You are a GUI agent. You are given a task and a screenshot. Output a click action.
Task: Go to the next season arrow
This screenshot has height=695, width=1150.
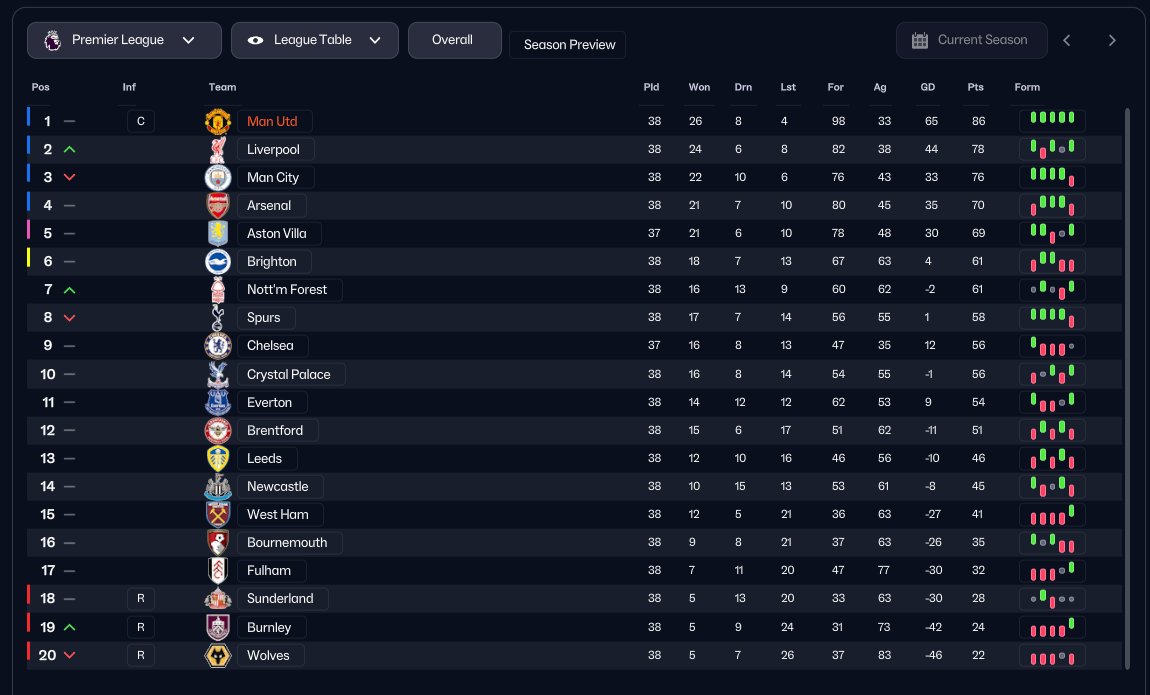click(x=1112, y=40)
